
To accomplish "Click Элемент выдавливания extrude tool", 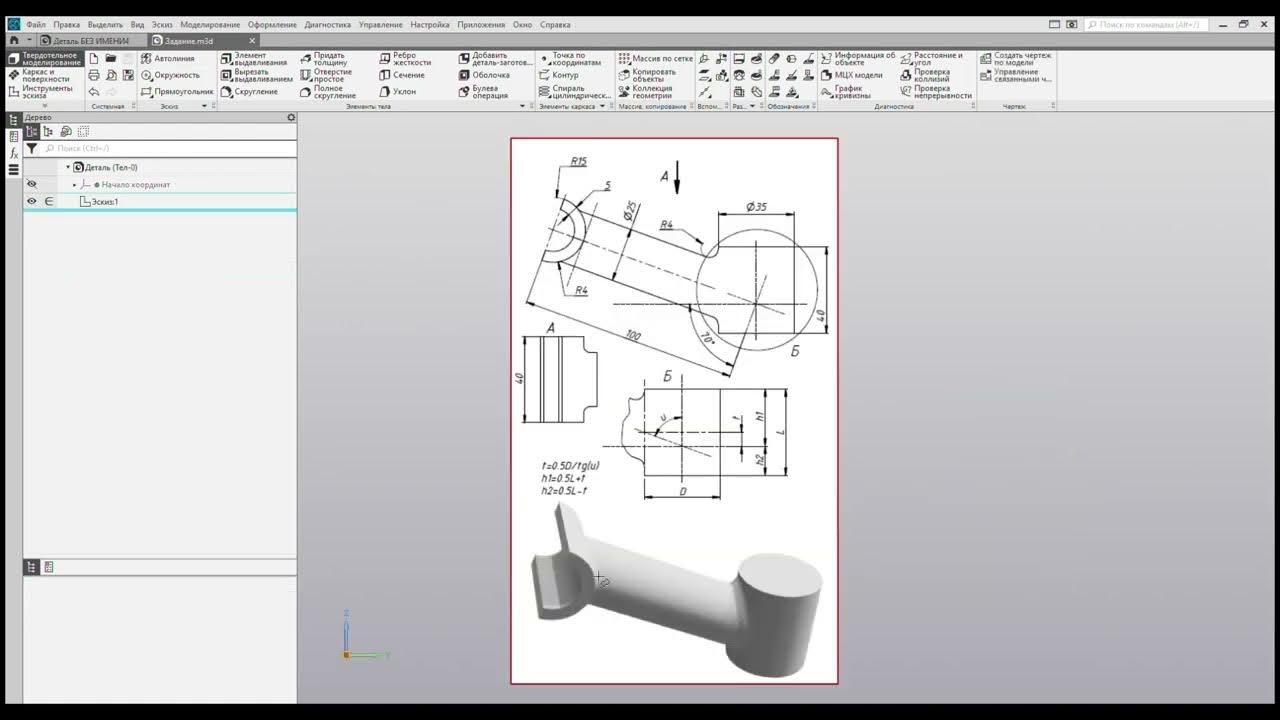I will (x=253, y=58).
